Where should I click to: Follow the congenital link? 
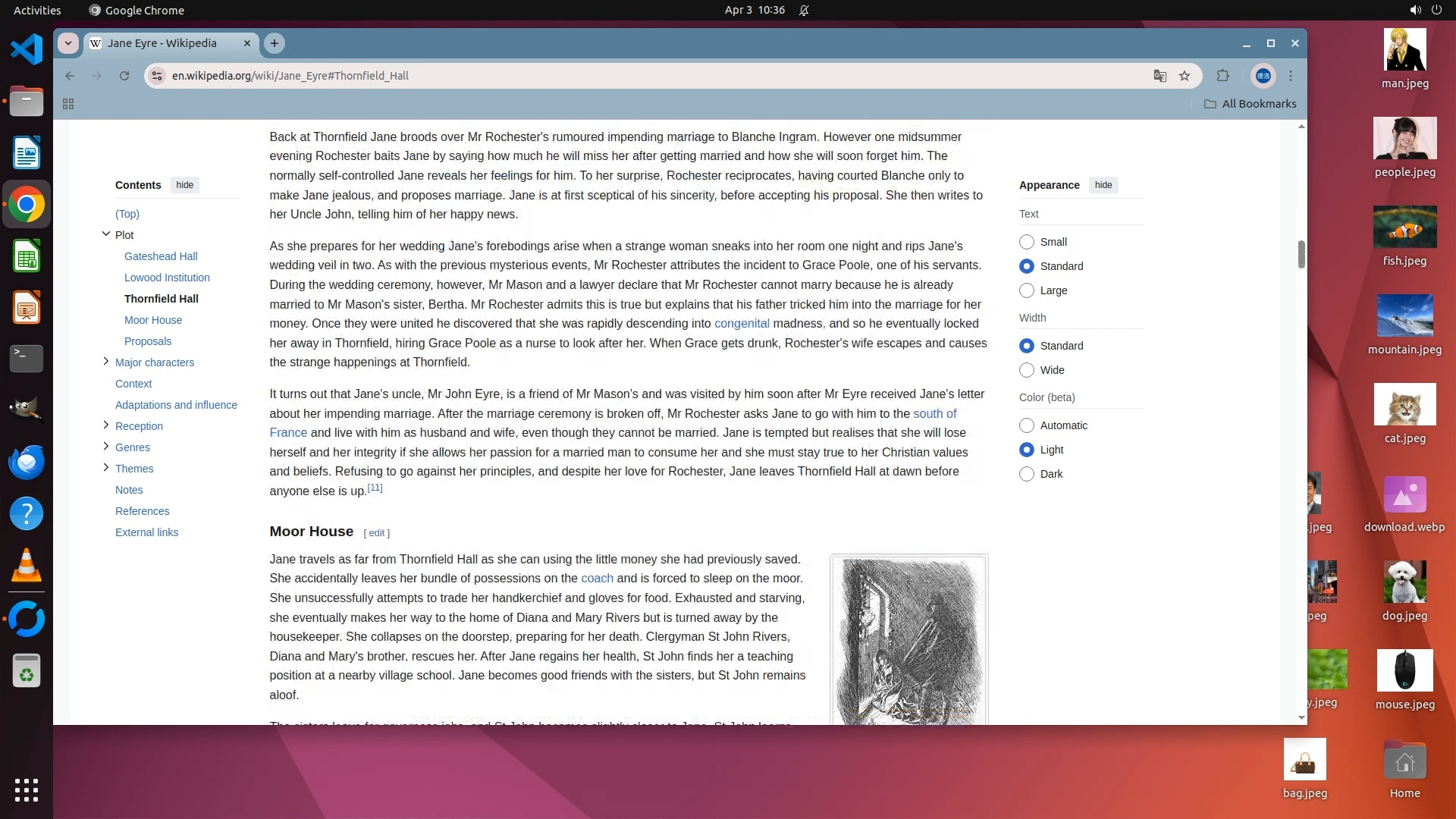click(x=741, y=324)
